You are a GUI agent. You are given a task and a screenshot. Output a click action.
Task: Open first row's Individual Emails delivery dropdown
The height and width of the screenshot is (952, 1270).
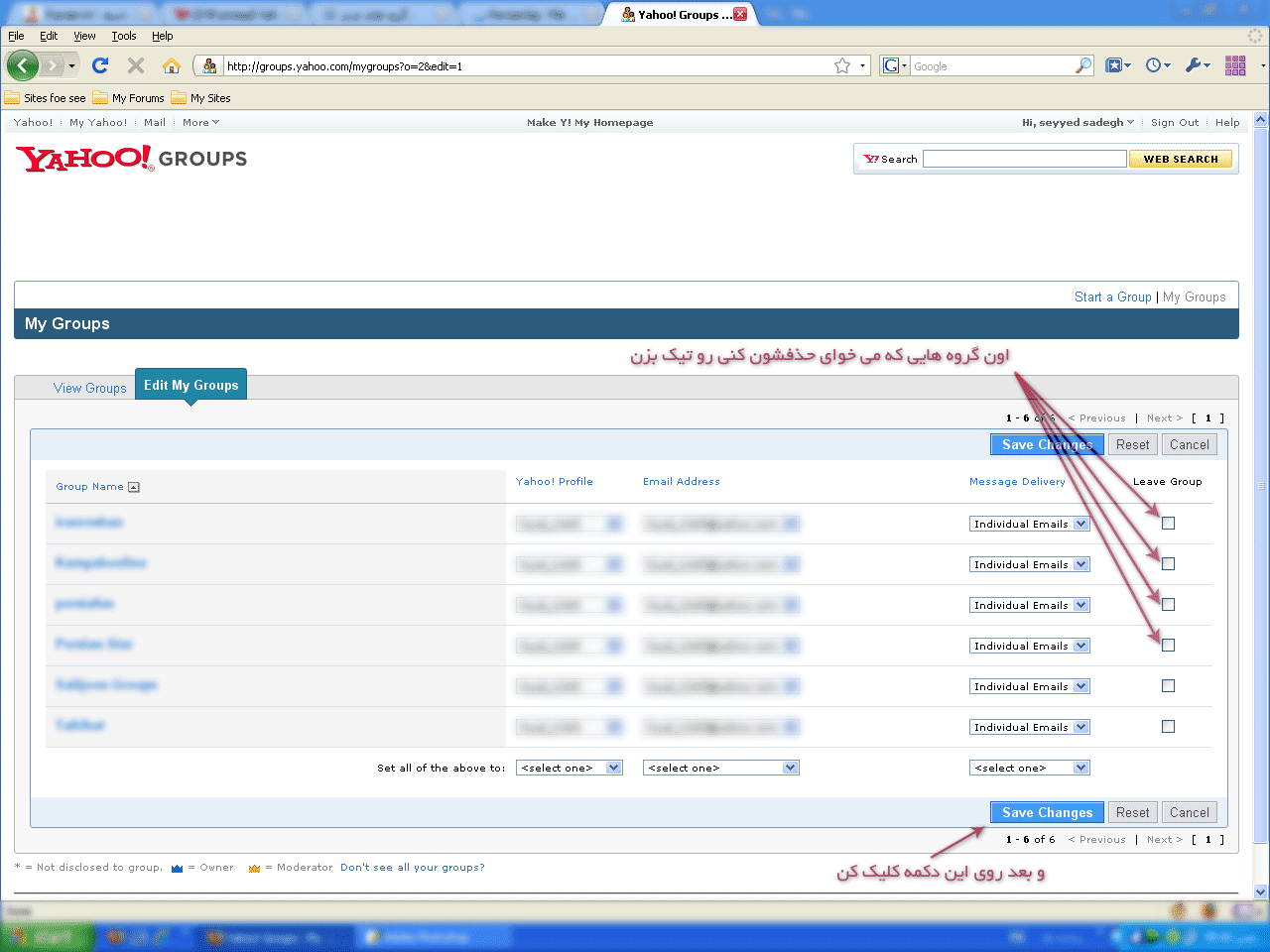click(x=1029, y=524)
